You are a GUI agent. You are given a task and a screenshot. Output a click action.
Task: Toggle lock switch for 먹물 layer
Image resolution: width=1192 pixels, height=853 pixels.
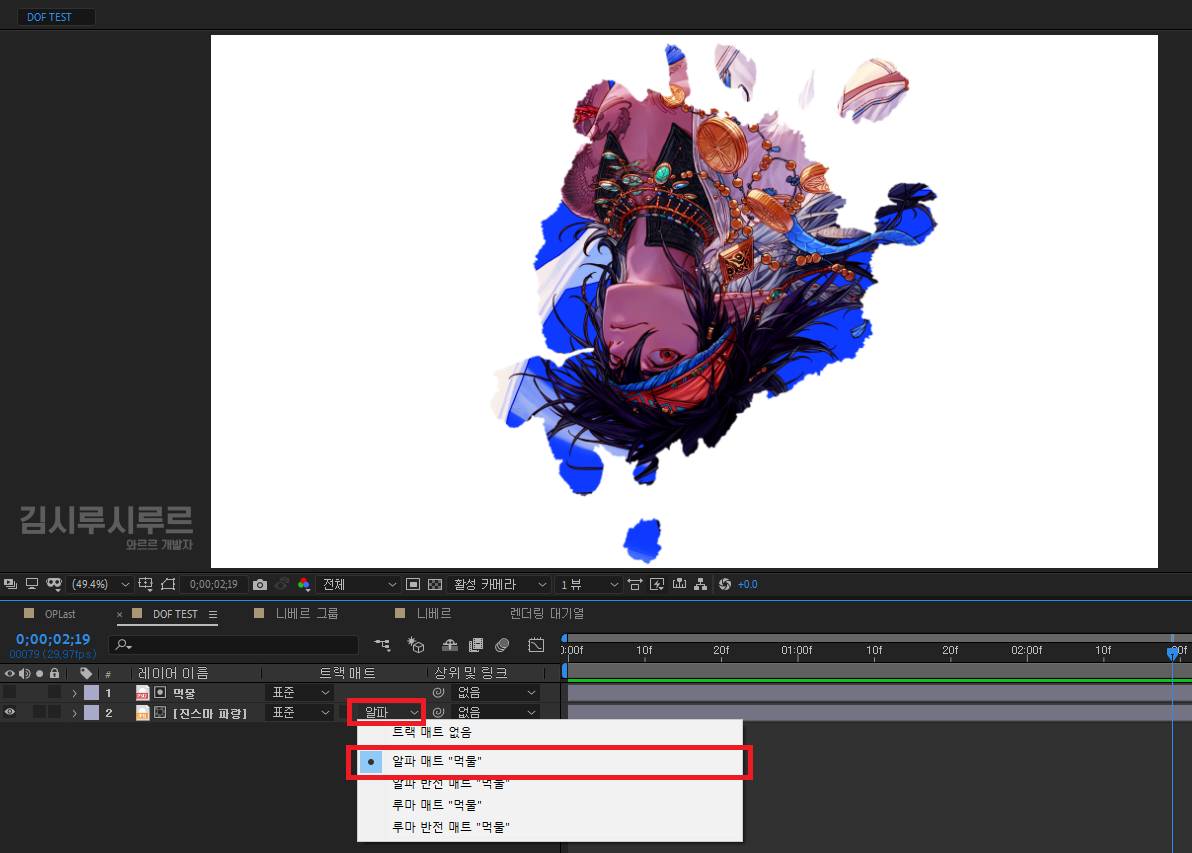point(54,692)
